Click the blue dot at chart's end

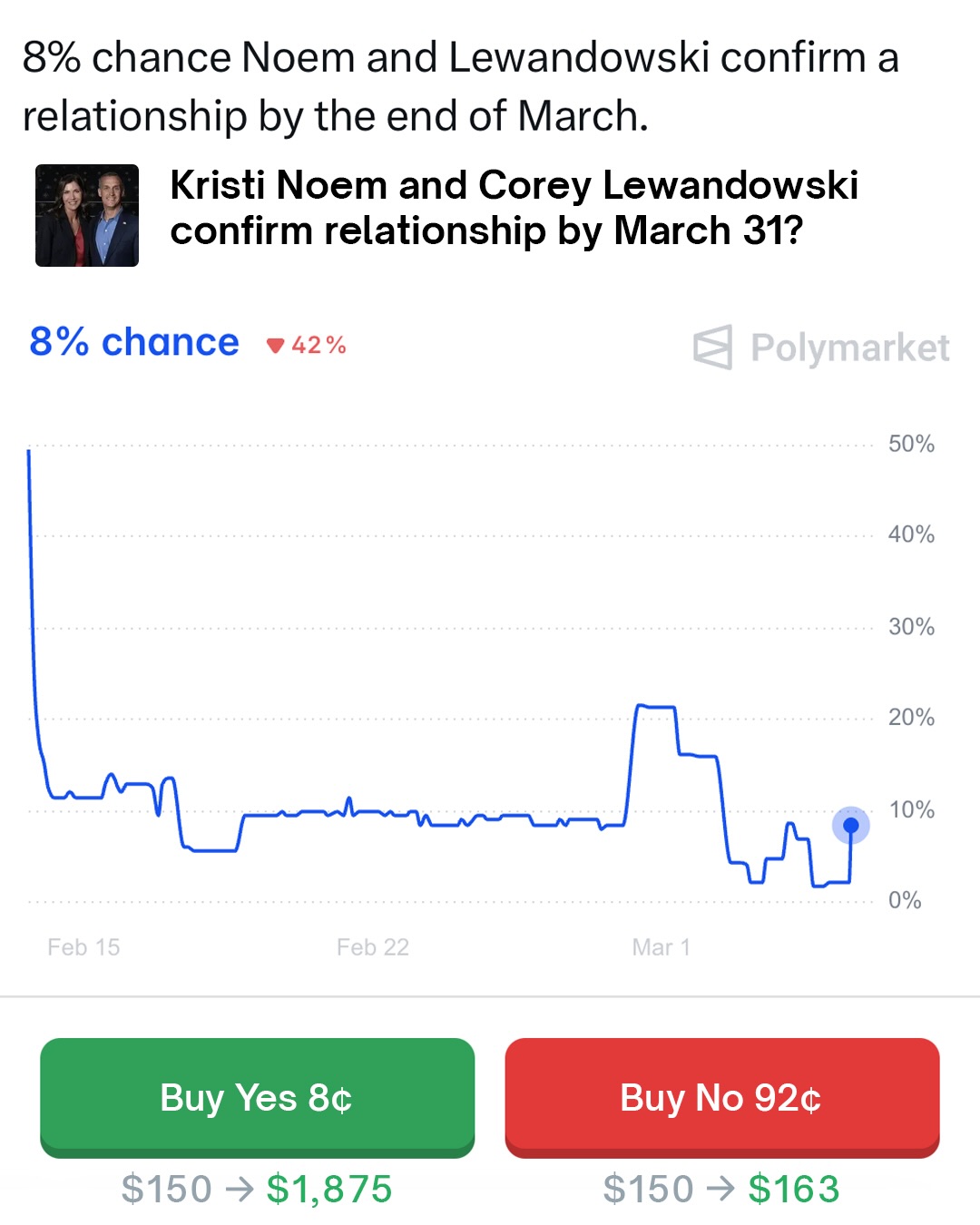click(x=851, y=826)
